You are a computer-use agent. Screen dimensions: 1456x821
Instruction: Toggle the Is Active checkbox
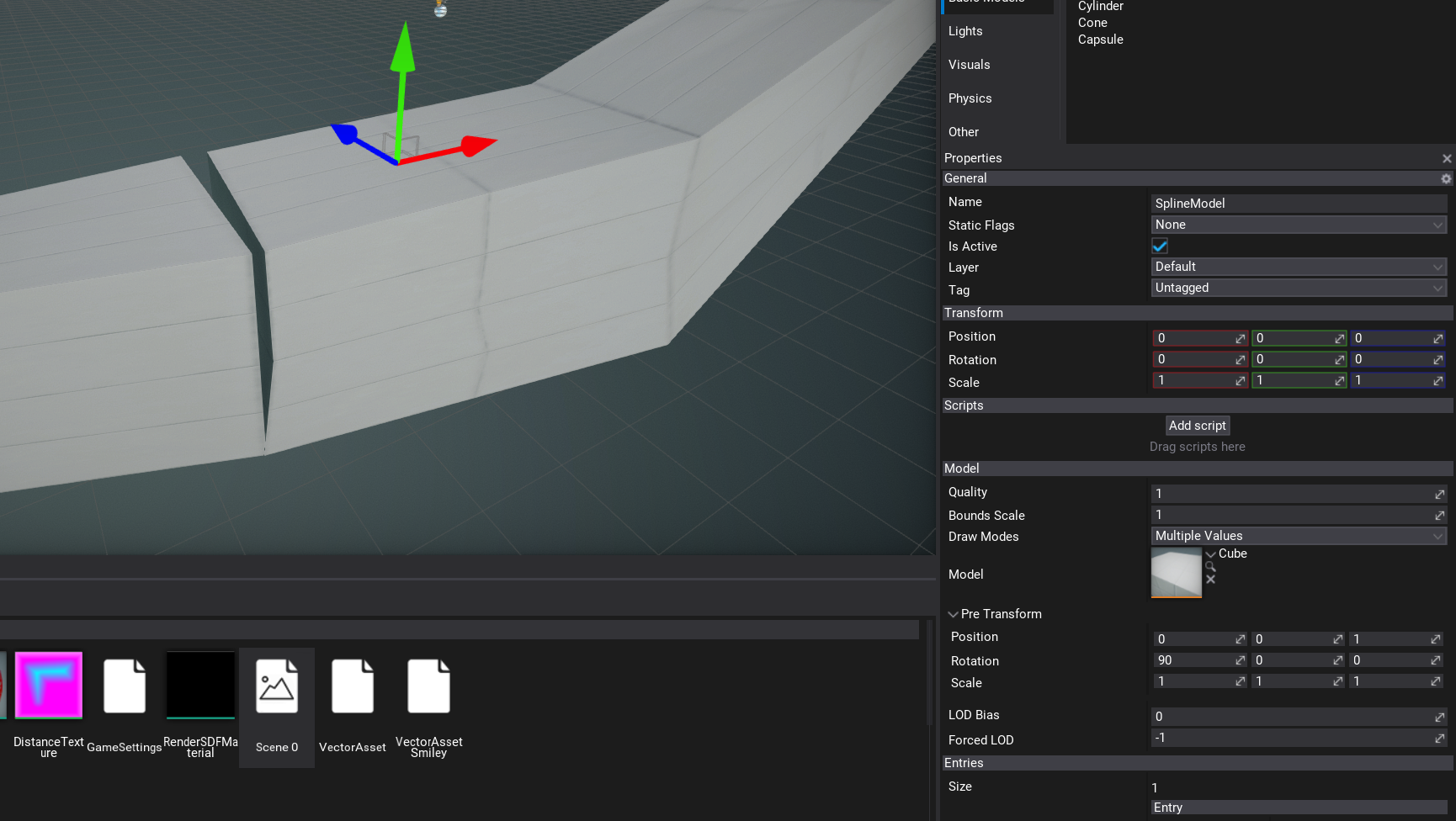pos(1159,246)
